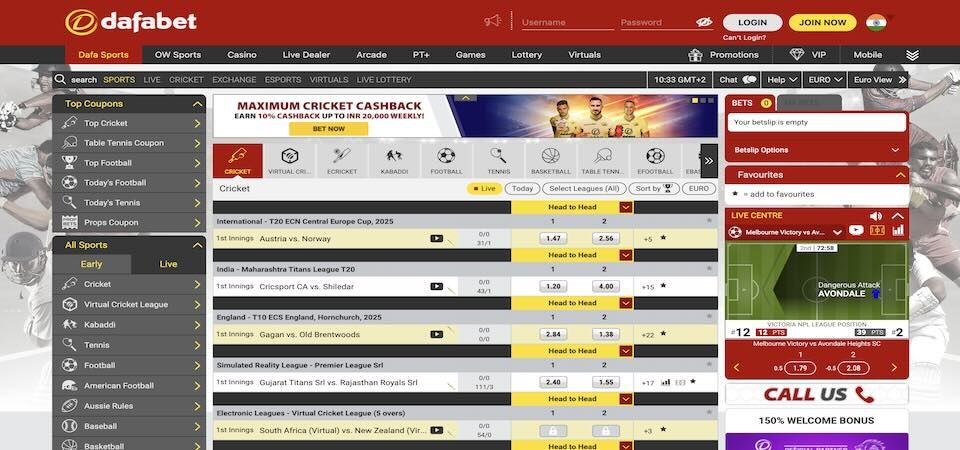Click the search magnifier icon
Viewport: 960px width, 450px height.
coord(60,79)
